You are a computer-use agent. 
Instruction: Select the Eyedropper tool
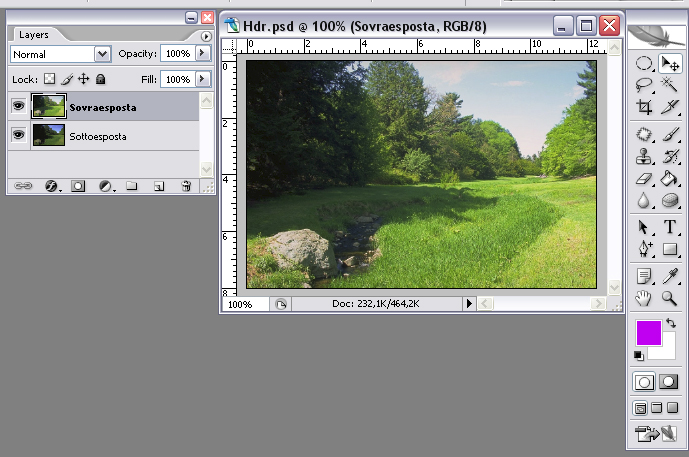click(x=670, y=276)
